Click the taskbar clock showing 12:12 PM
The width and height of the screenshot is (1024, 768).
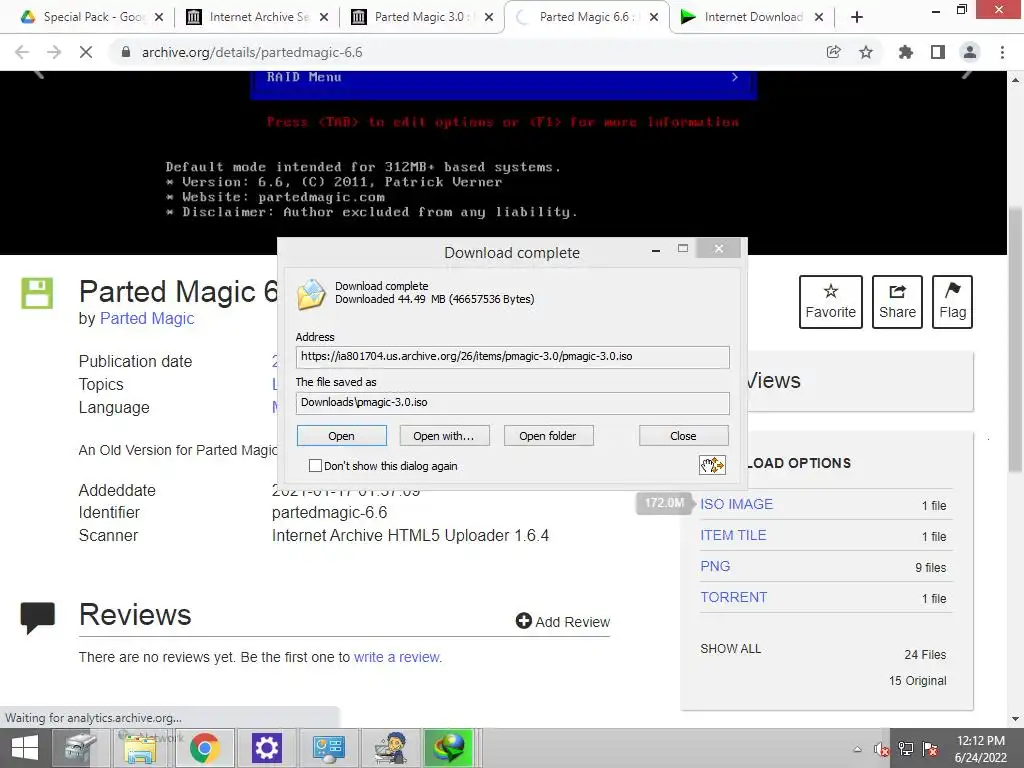(x=980, y=741)
